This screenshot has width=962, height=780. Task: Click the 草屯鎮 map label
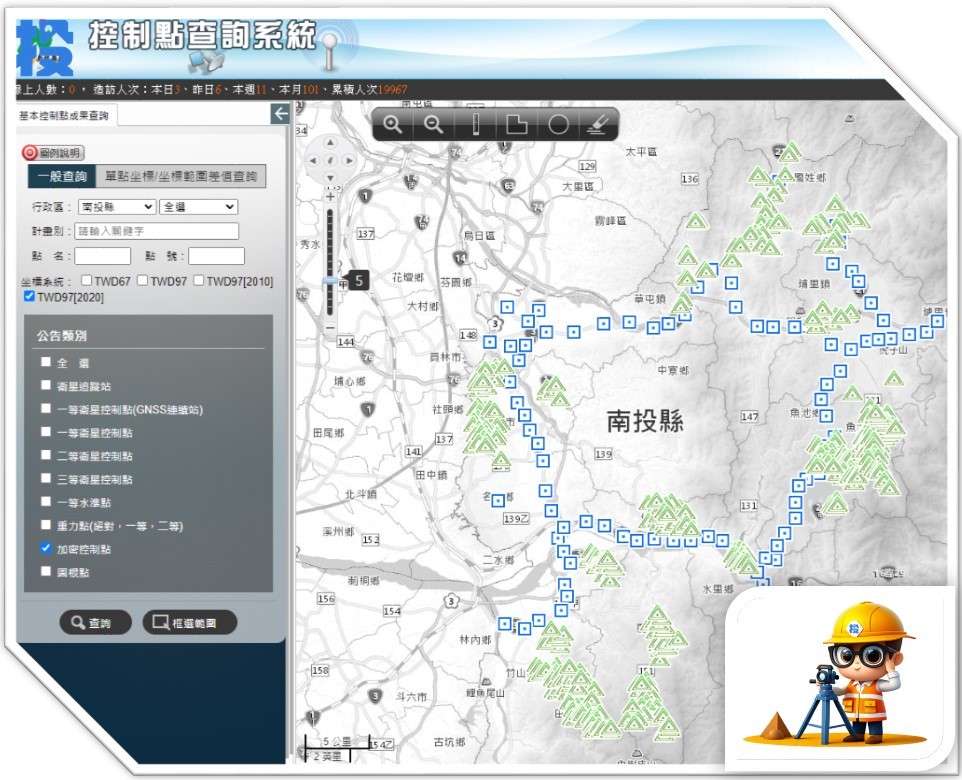click(x=650, y=299)
